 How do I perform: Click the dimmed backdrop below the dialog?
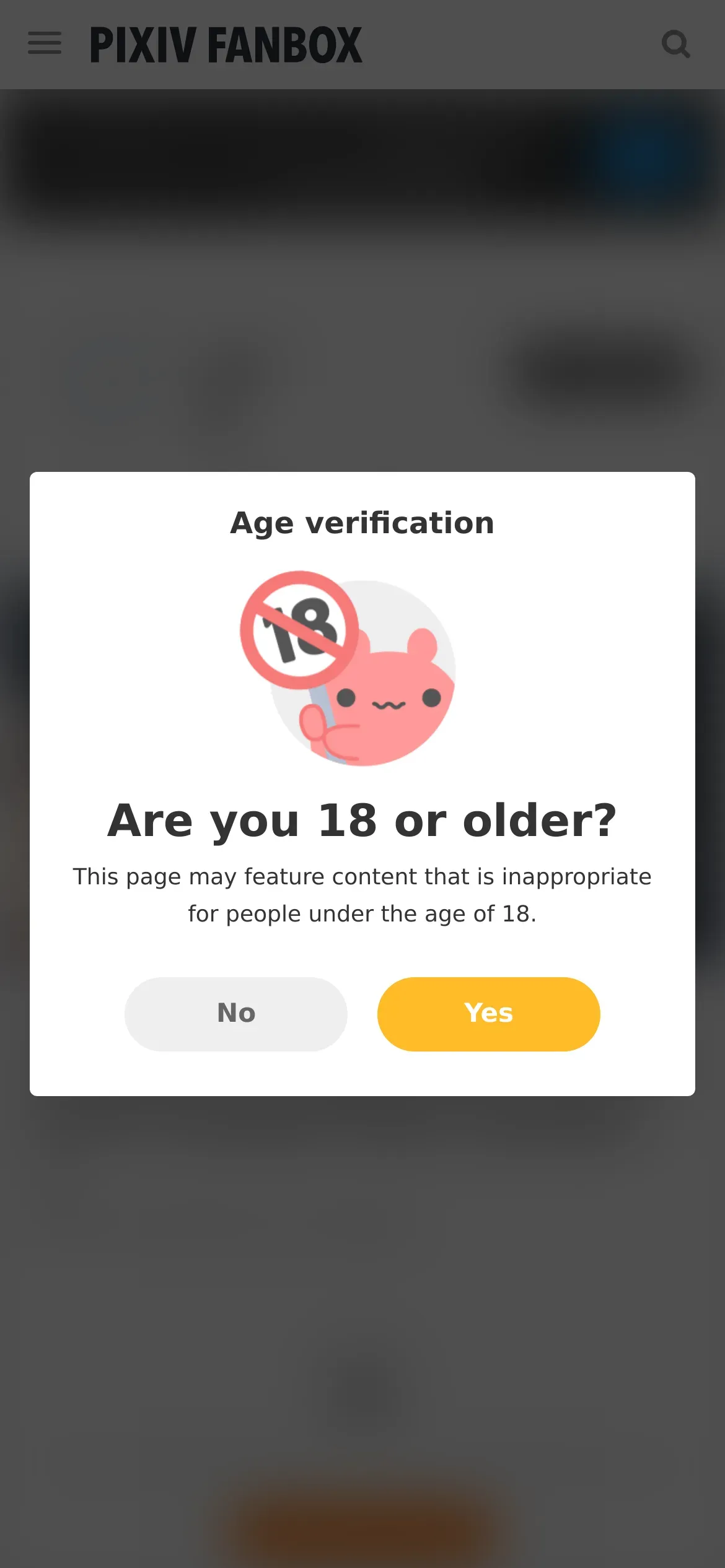(362, 1270)
